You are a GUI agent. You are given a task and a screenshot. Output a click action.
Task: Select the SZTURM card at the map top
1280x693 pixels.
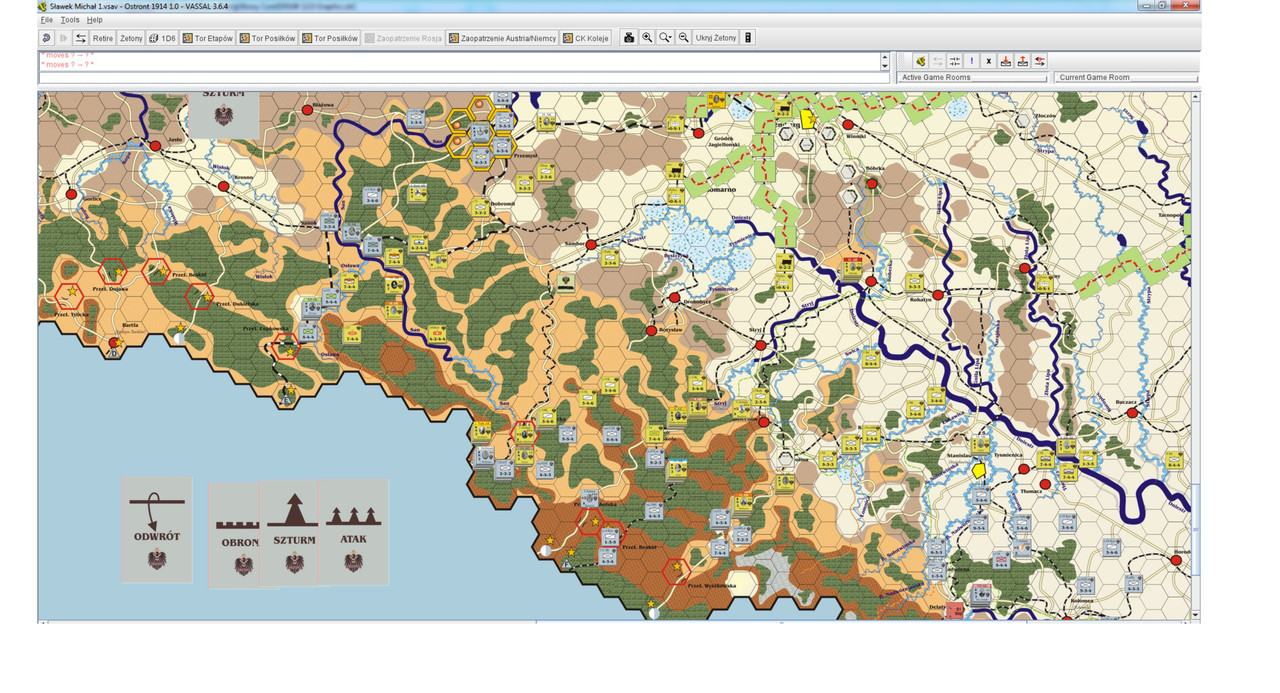[223, 114]
